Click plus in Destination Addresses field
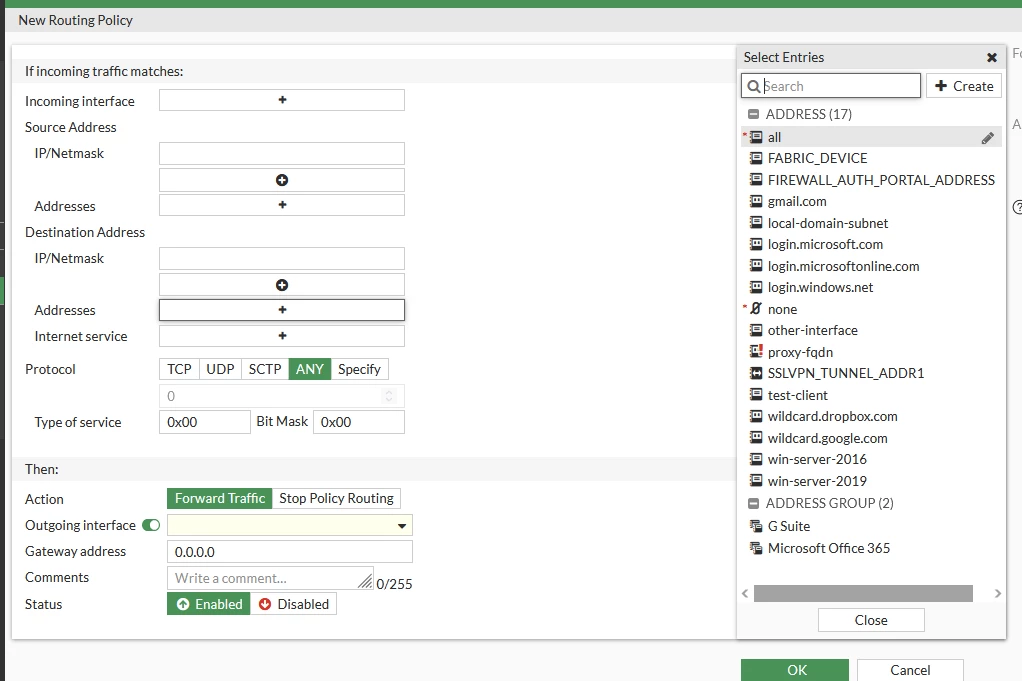 pos(282,310)
